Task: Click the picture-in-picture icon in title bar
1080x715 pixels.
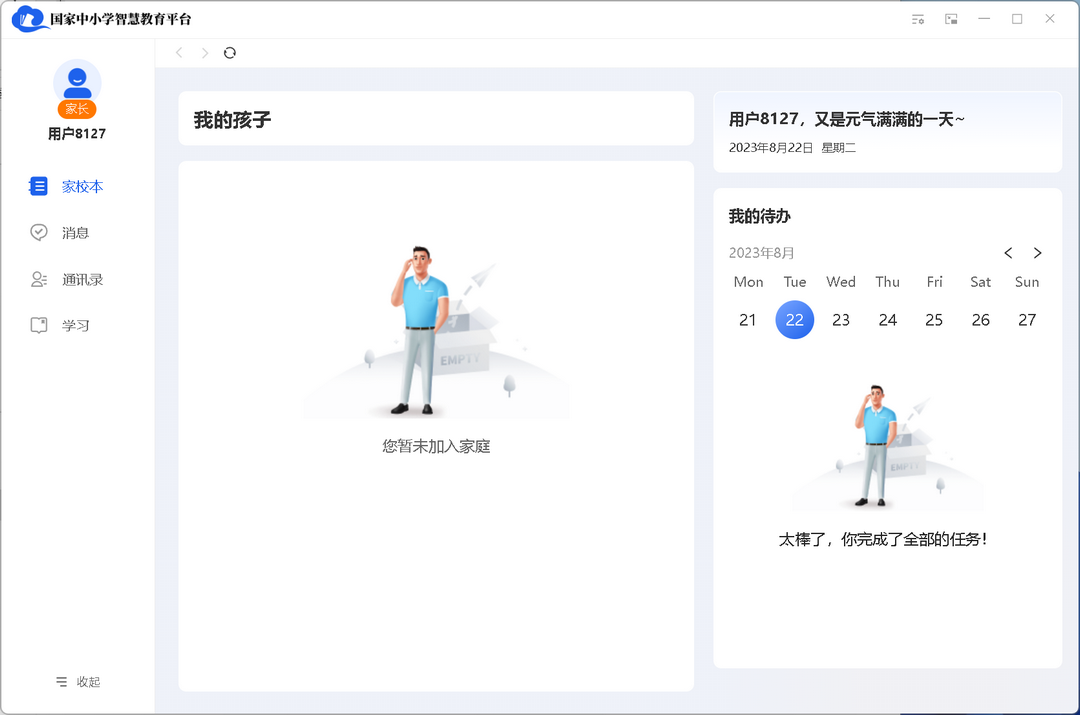Action: (951, 18)
